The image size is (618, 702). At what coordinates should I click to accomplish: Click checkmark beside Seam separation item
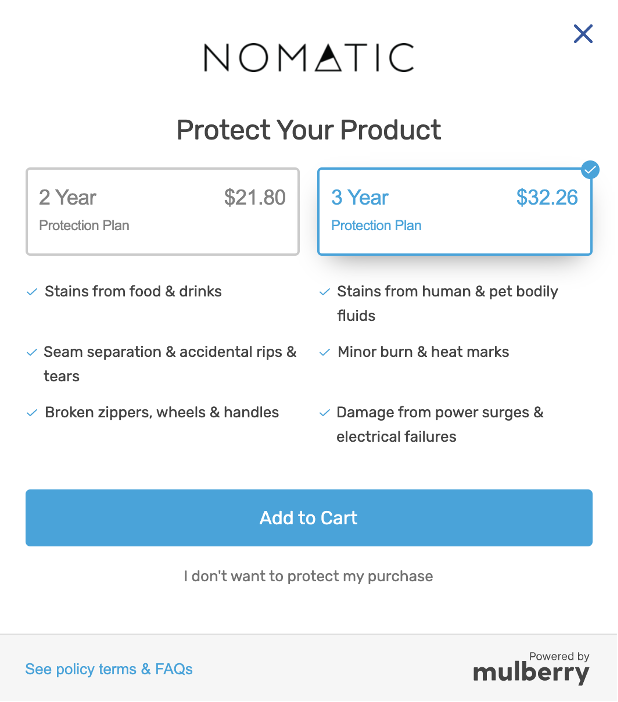(32, 353)
